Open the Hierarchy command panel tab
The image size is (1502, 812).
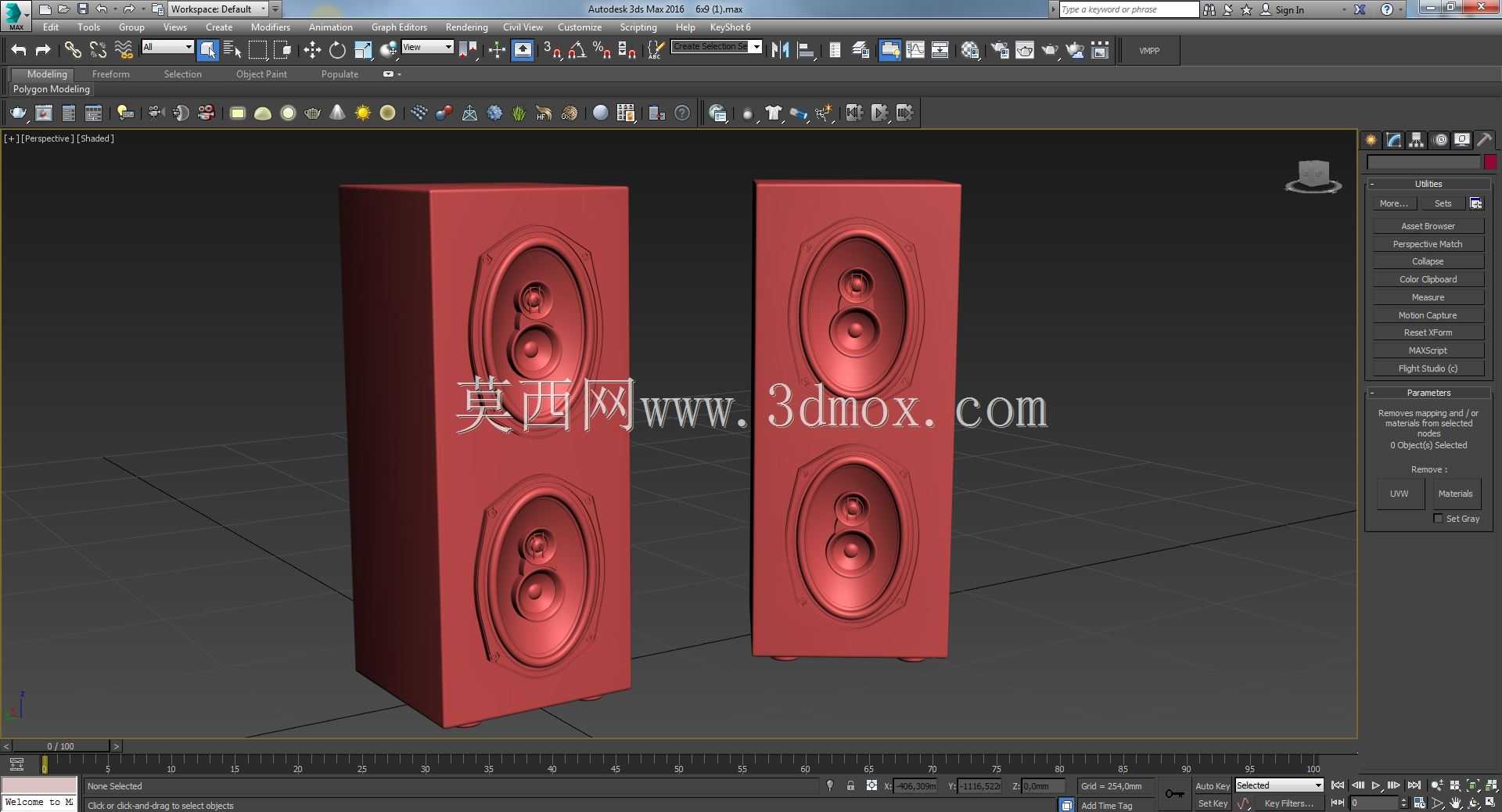[x=1417, y=140]
